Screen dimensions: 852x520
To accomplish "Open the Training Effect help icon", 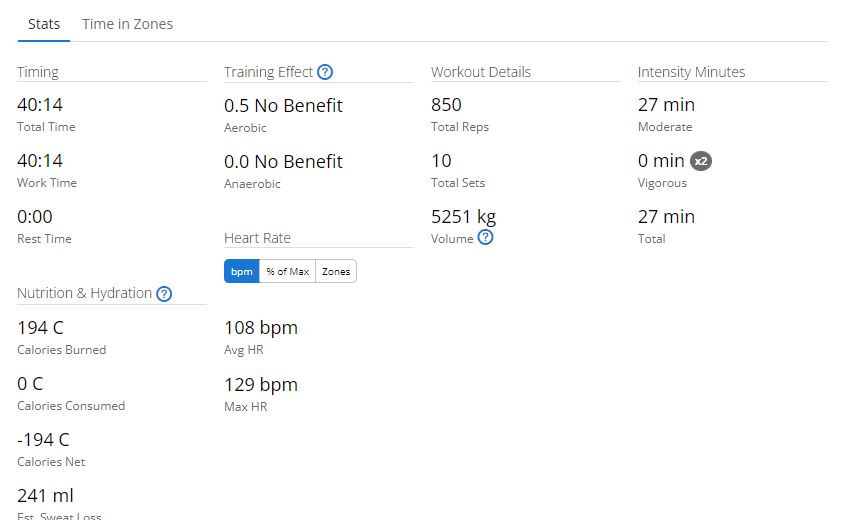I will [x=324, y=72].
